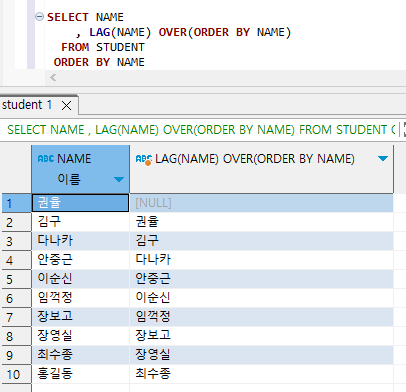Select row number 3 header
Viewport: 406px width, 392px height.
(17, 241)
